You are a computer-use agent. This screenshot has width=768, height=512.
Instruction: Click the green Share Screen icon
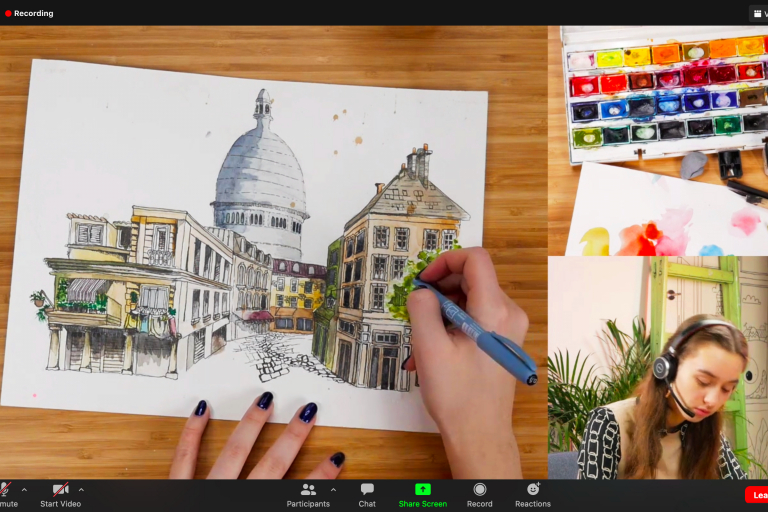pyautogui.click(x=422, y=489)
